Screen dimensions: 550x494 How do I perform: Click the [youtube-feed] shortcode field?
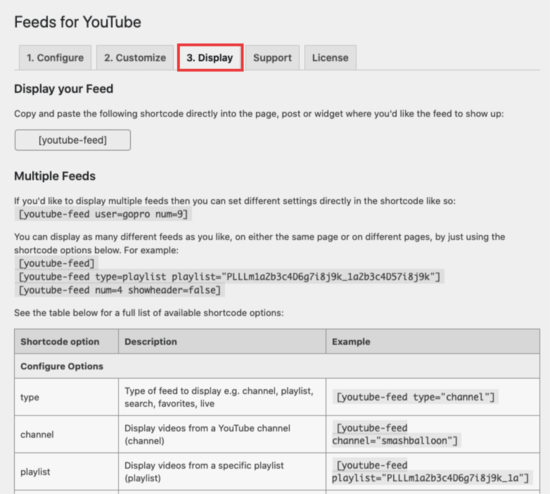[73, 140]
